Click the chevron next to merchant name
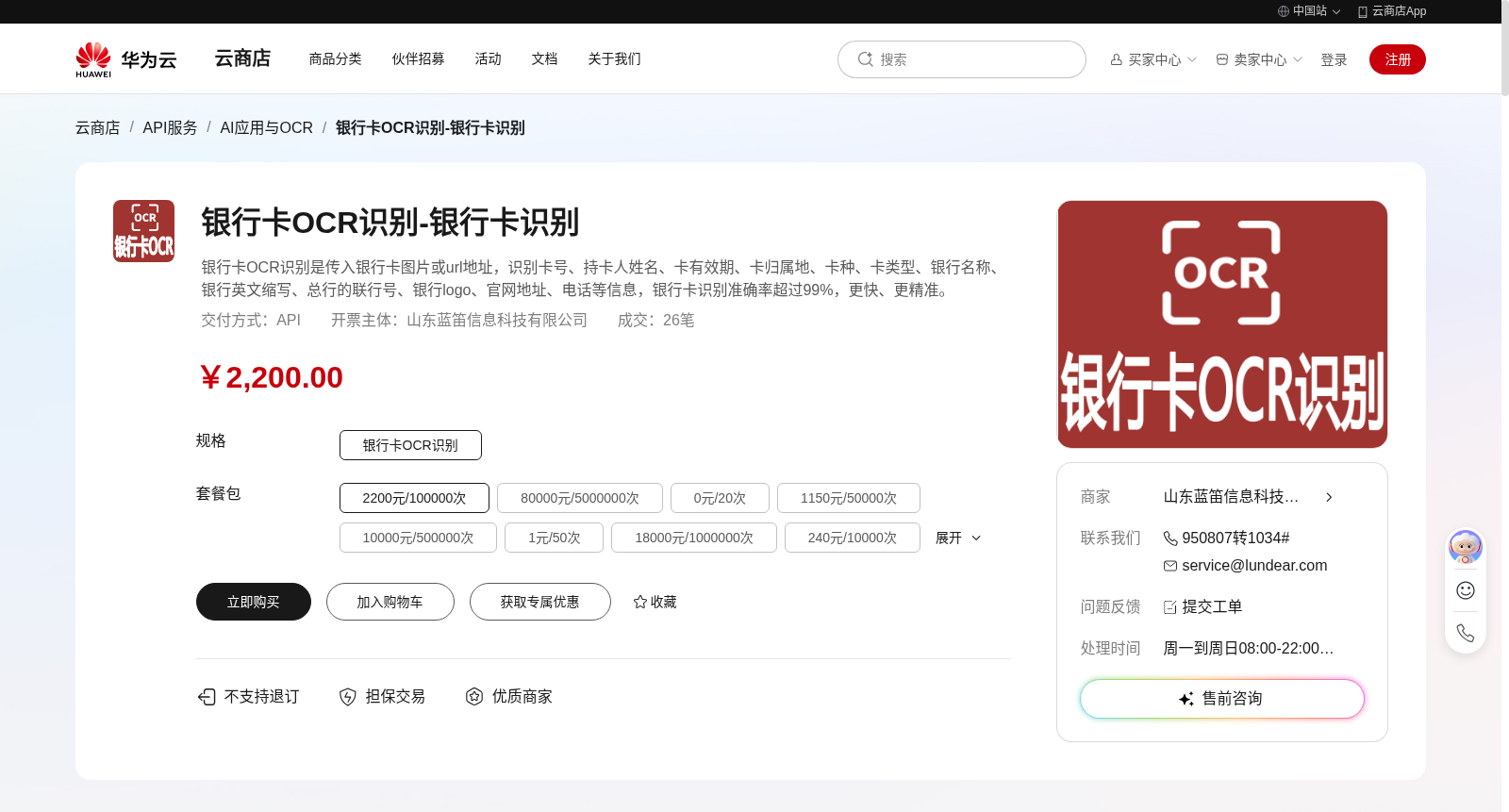The image size is (1509, 812). point(1329,497)
